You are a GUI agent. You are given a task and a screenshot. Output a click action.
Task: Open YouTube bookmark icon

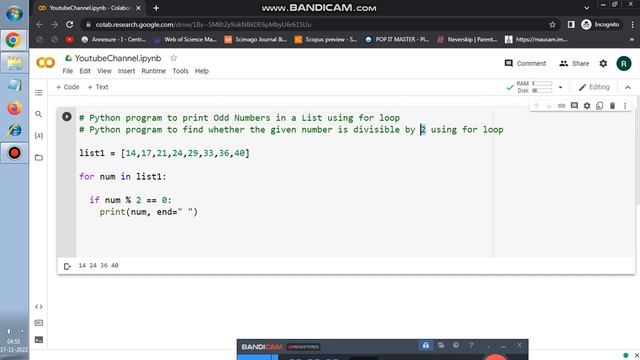tap(69, 40)
